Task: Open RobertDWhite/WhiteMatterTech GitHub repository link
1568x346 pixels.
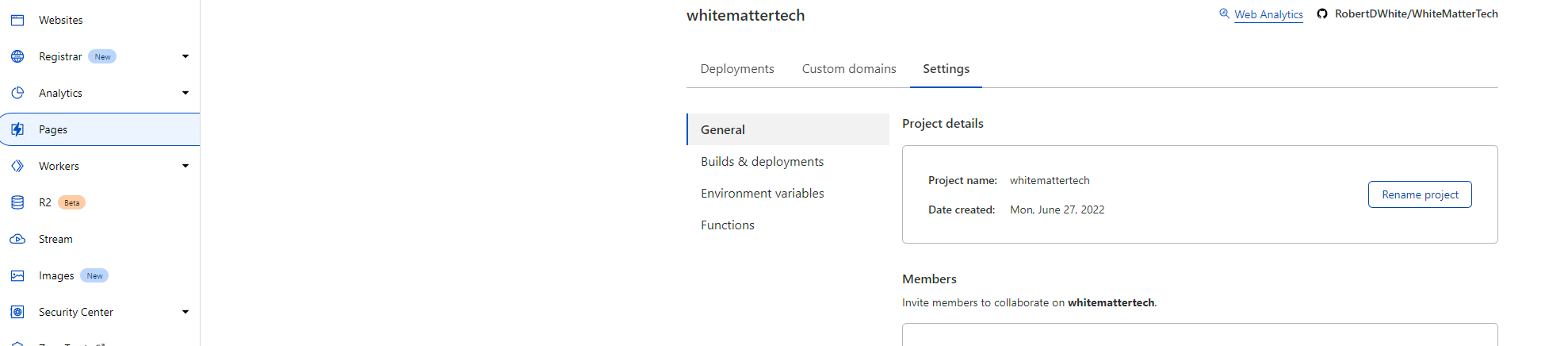Action: (x=1415, y=13)
